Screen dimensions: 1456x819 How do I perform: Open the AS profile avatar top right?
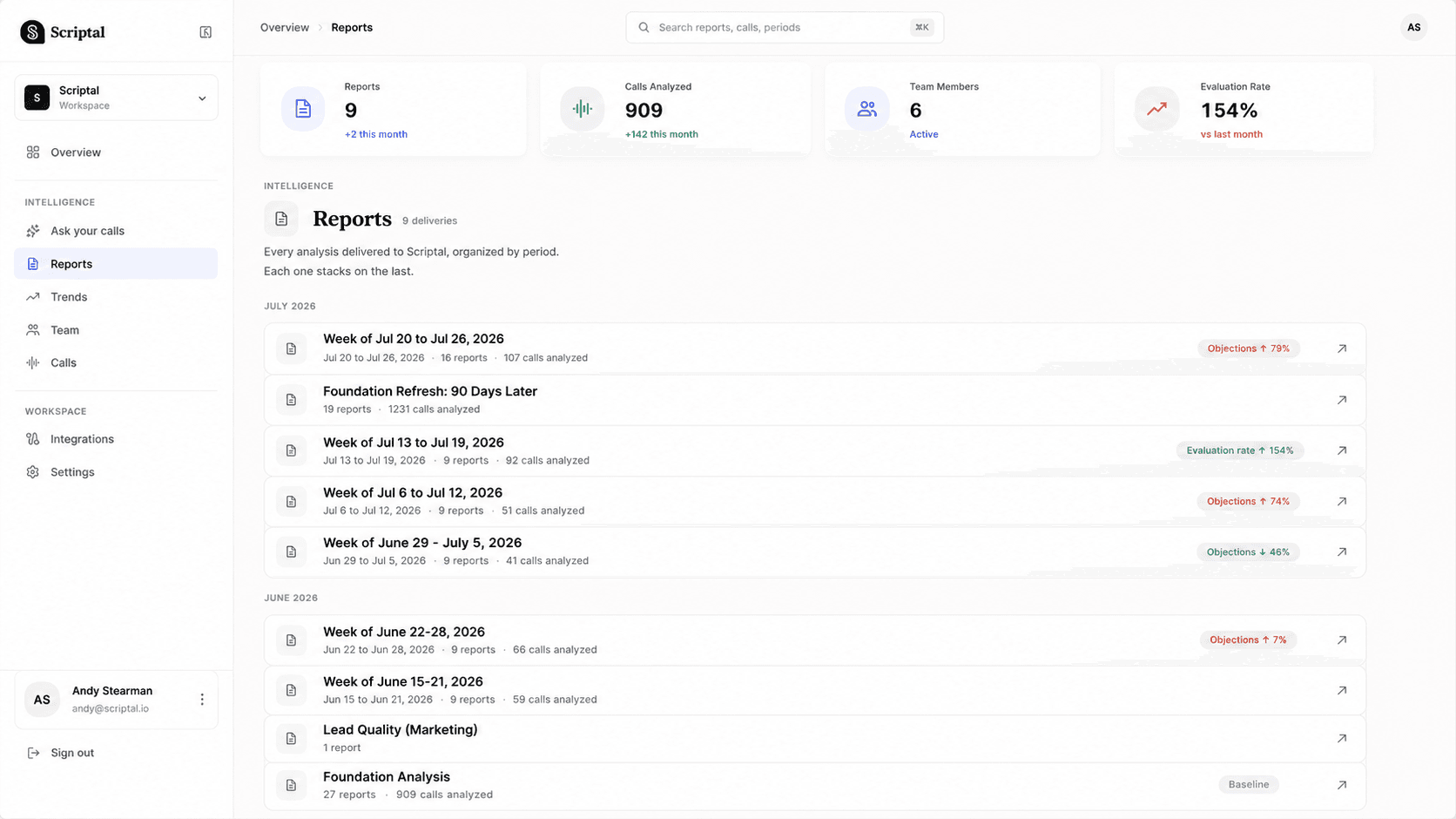(1413, 28)
